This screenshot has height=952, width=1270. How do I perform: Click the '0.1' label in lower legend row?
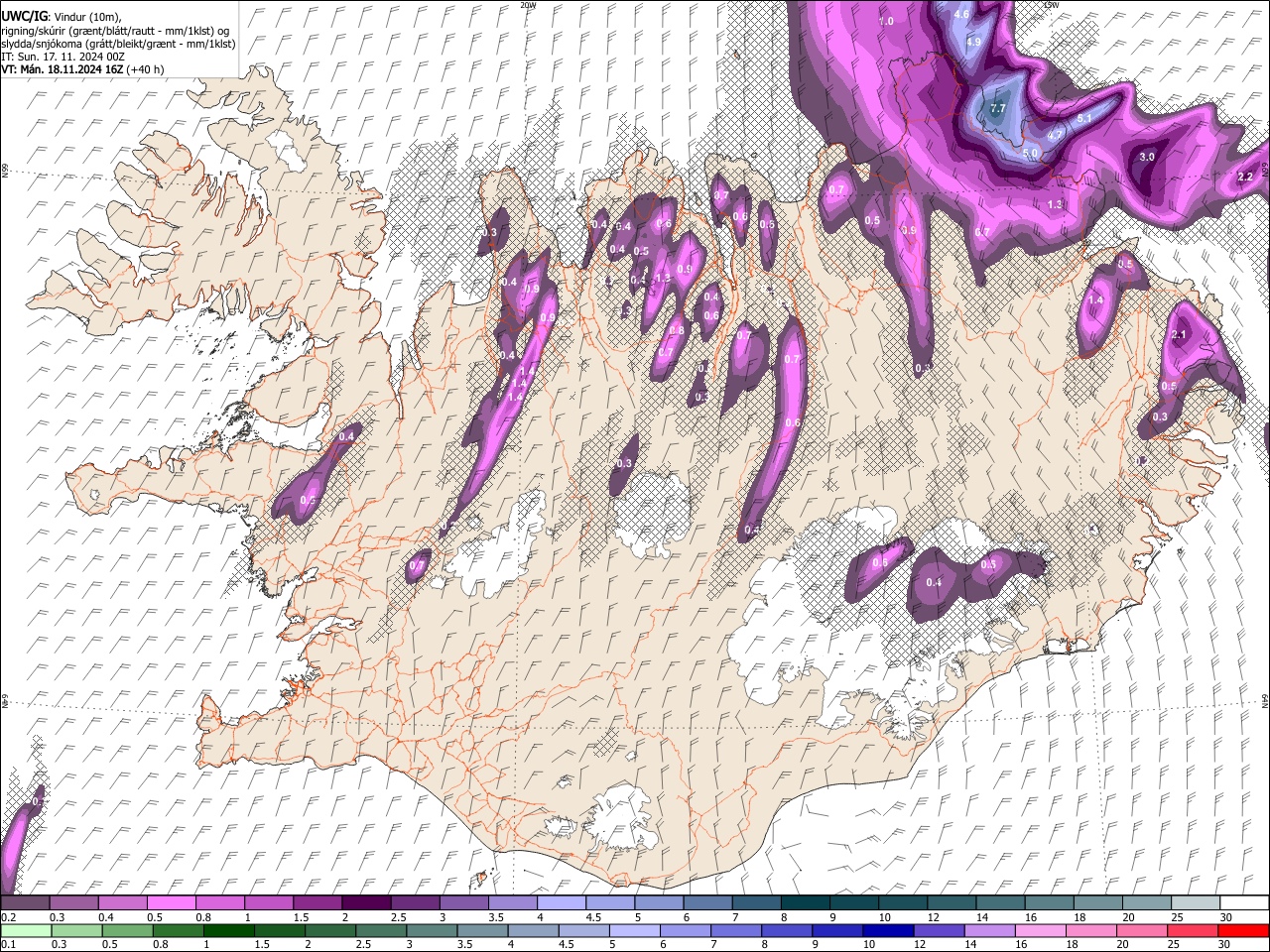[x=8, y=945]
